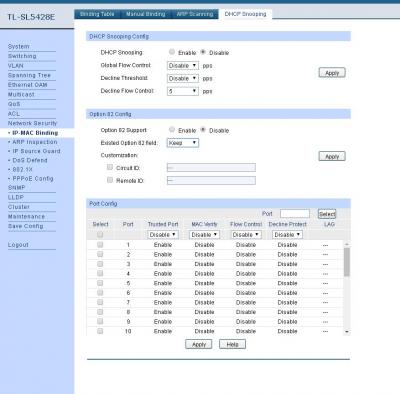Click the Circuit ID text field

211,168
